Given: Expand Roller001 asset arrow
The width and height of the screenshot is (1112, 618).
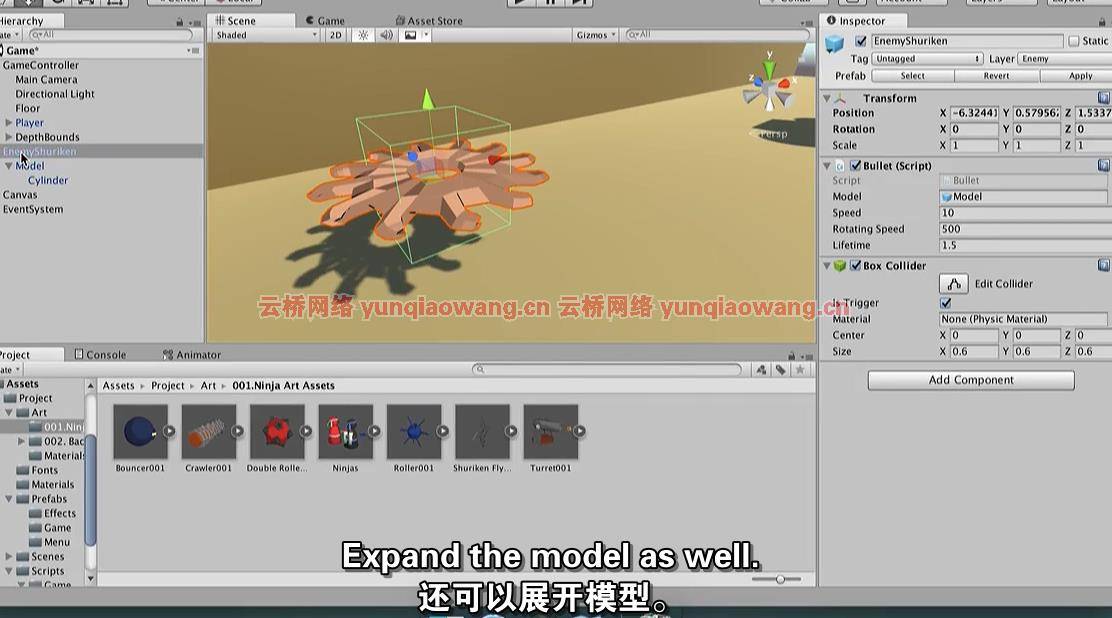Looking at the screenshot, I should pyautogui.click(x=443, y=431).
